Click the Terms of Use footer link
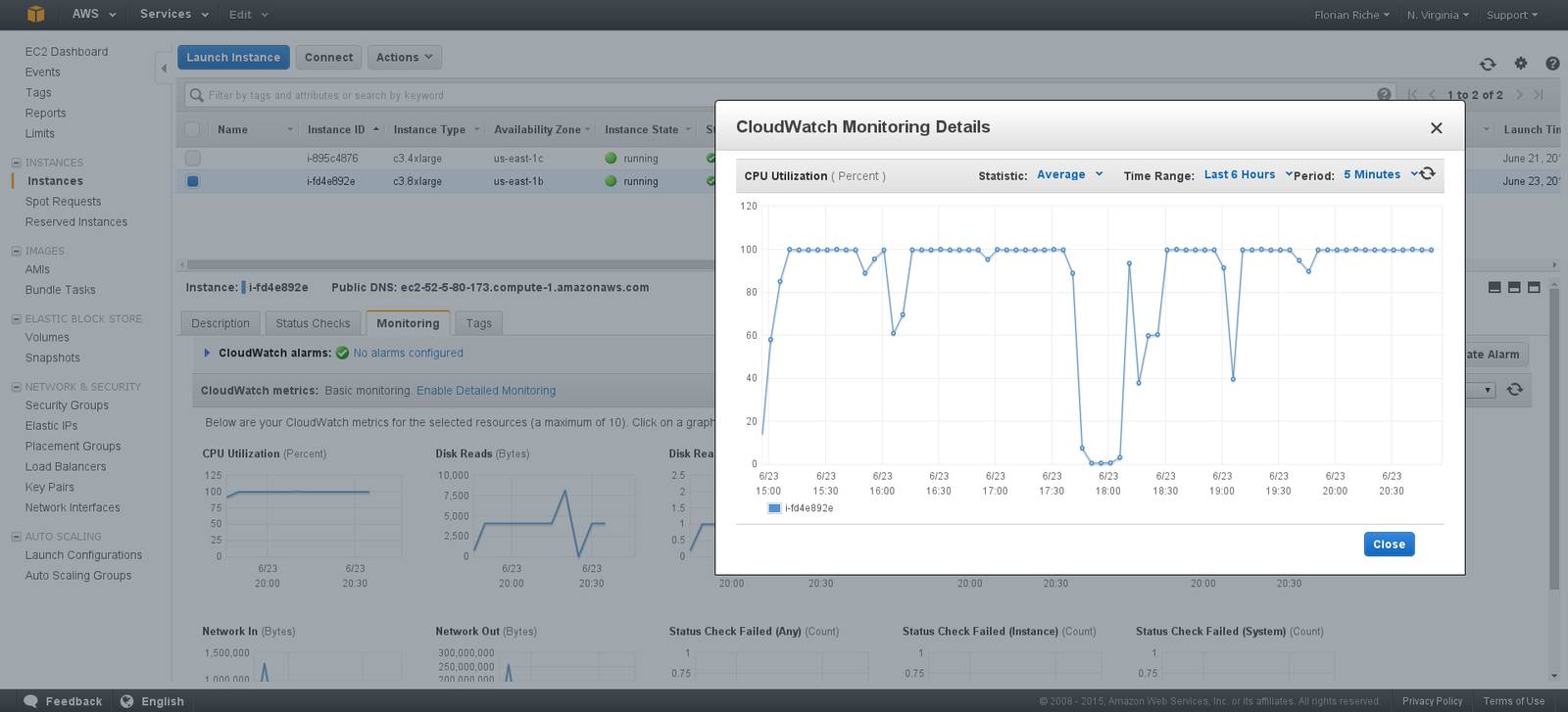Viewport: 1568px width, 712px height. [x=1514, y=701]
